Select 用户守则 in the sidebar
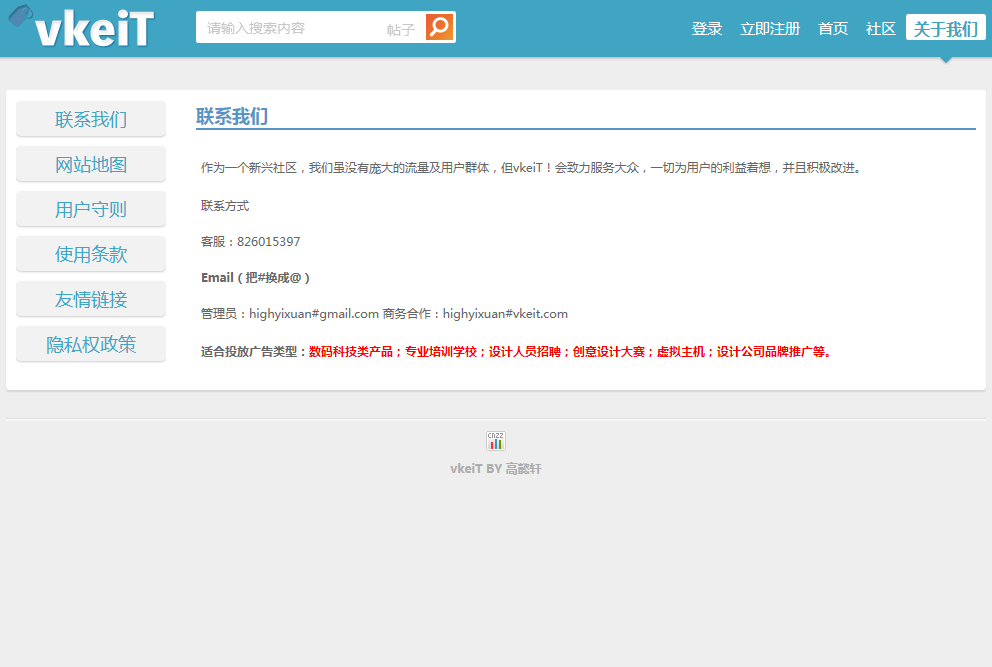This screenshot has width=992, height=667. click(91, 209)
